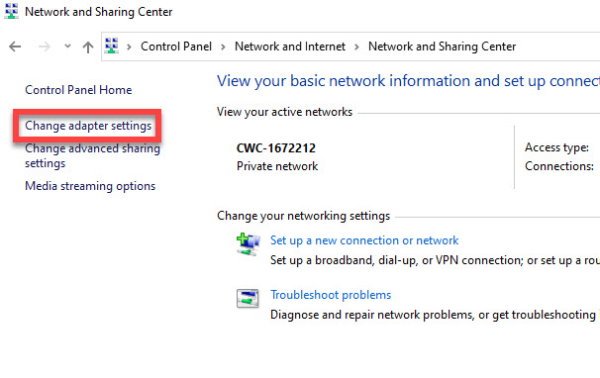Select the Network and Internet breadcrumb
This screenshot has width=600, height=378.
[290, 46]
